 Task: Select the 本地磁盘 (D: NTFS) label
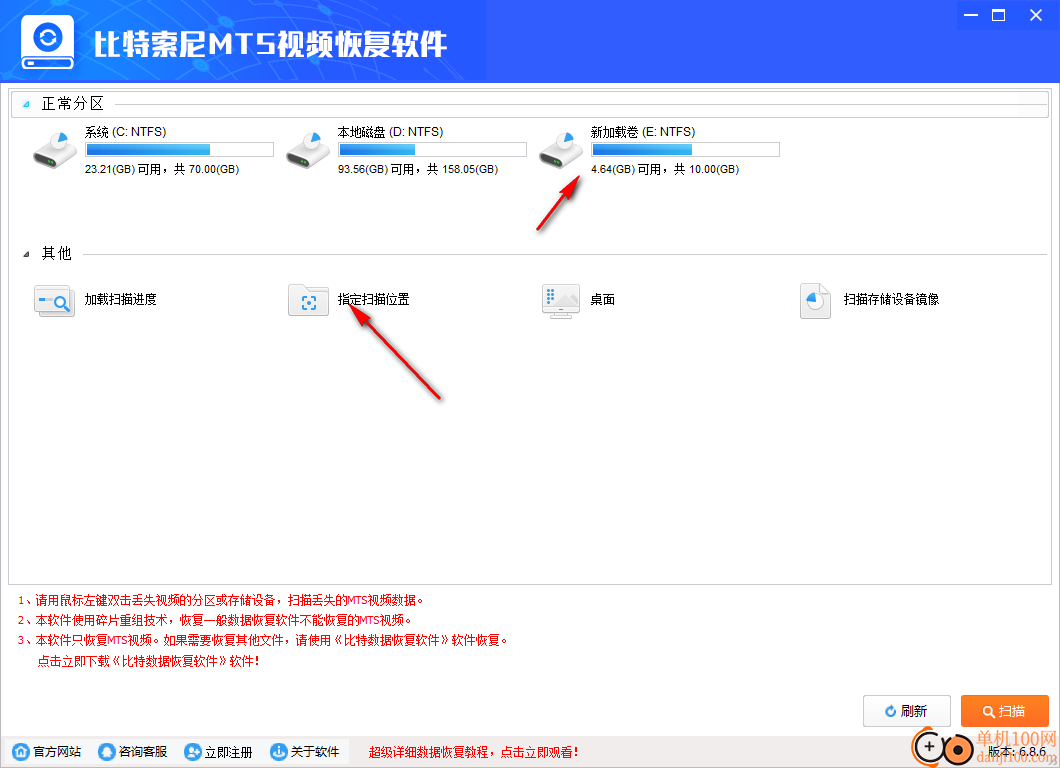click(390, 132)
